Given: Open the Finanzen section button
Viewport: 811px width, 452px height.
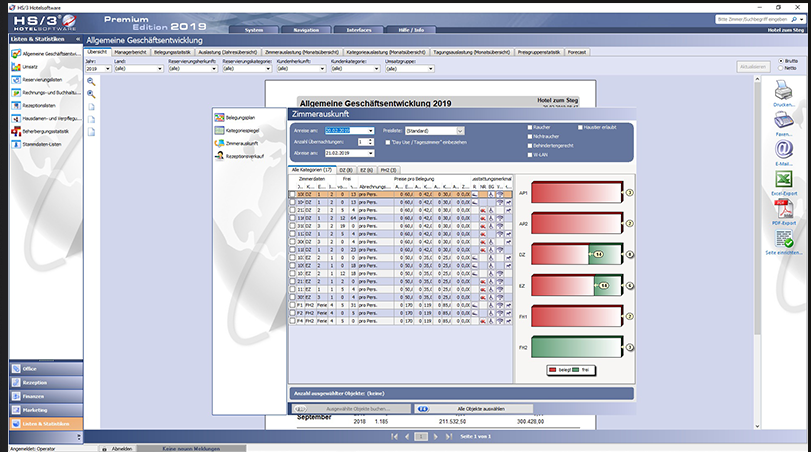Looking at the screenshot, I should [x=46, y=396].
